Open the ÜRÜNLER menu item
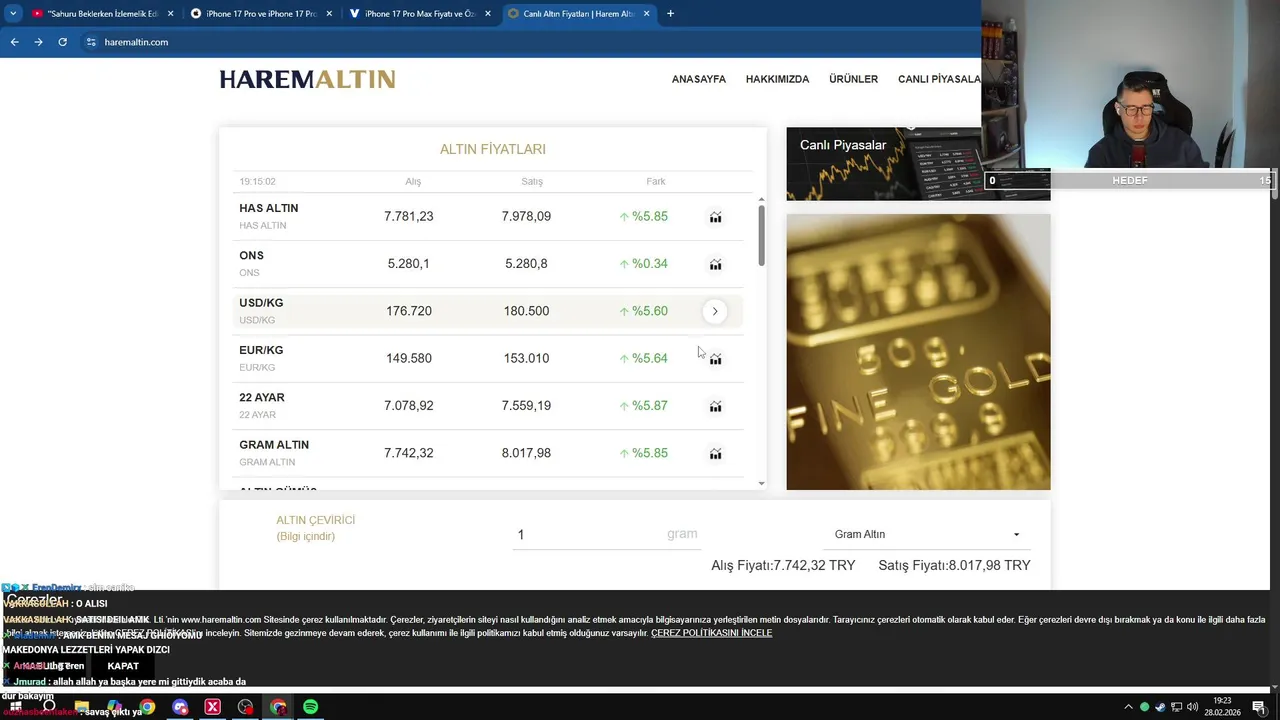 point(853,79)
